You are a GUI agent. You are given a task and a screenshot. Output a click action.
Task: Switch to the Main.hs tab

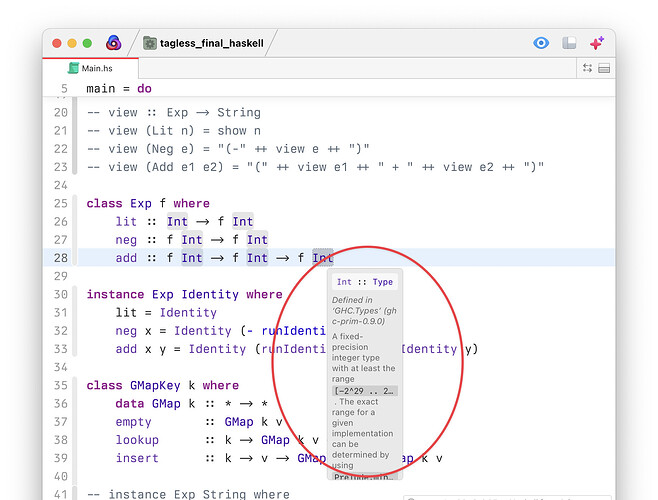tap(91, 68)
